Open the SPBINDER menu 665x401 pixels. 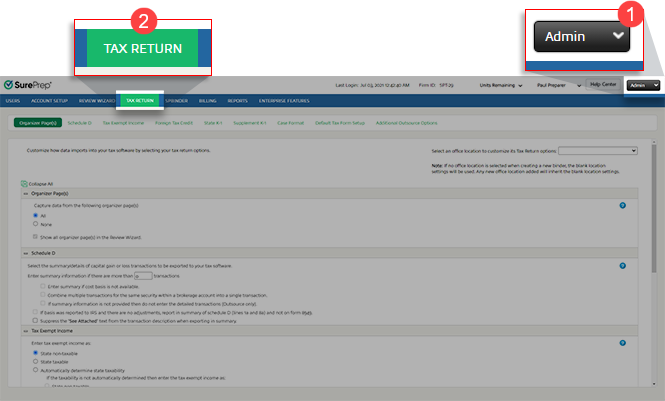(176, 101)
